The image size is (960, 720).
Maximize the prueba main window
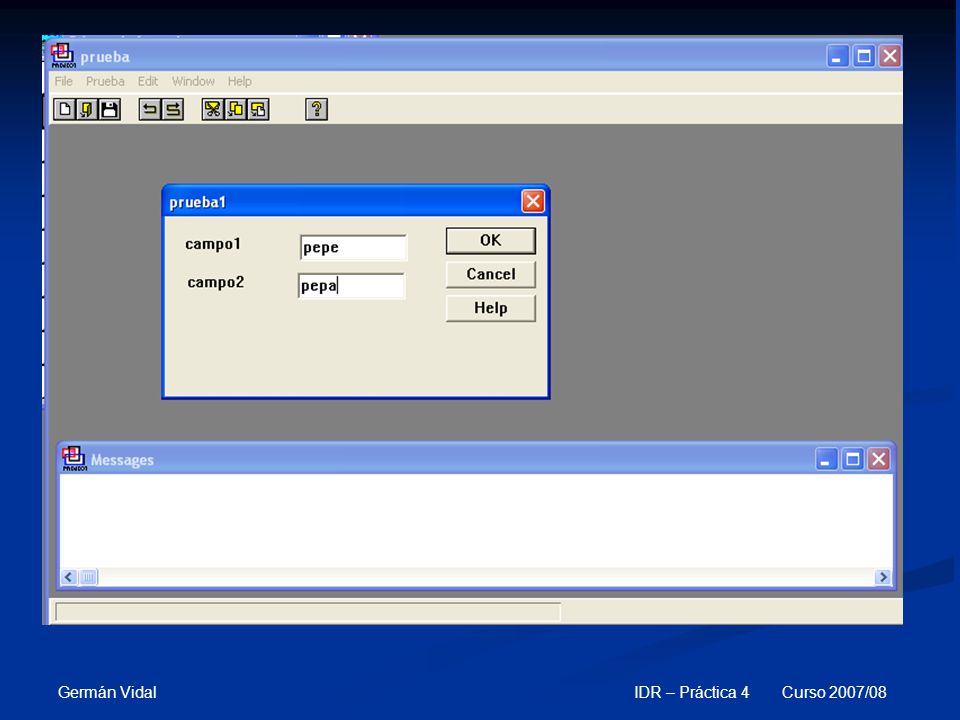863,56
